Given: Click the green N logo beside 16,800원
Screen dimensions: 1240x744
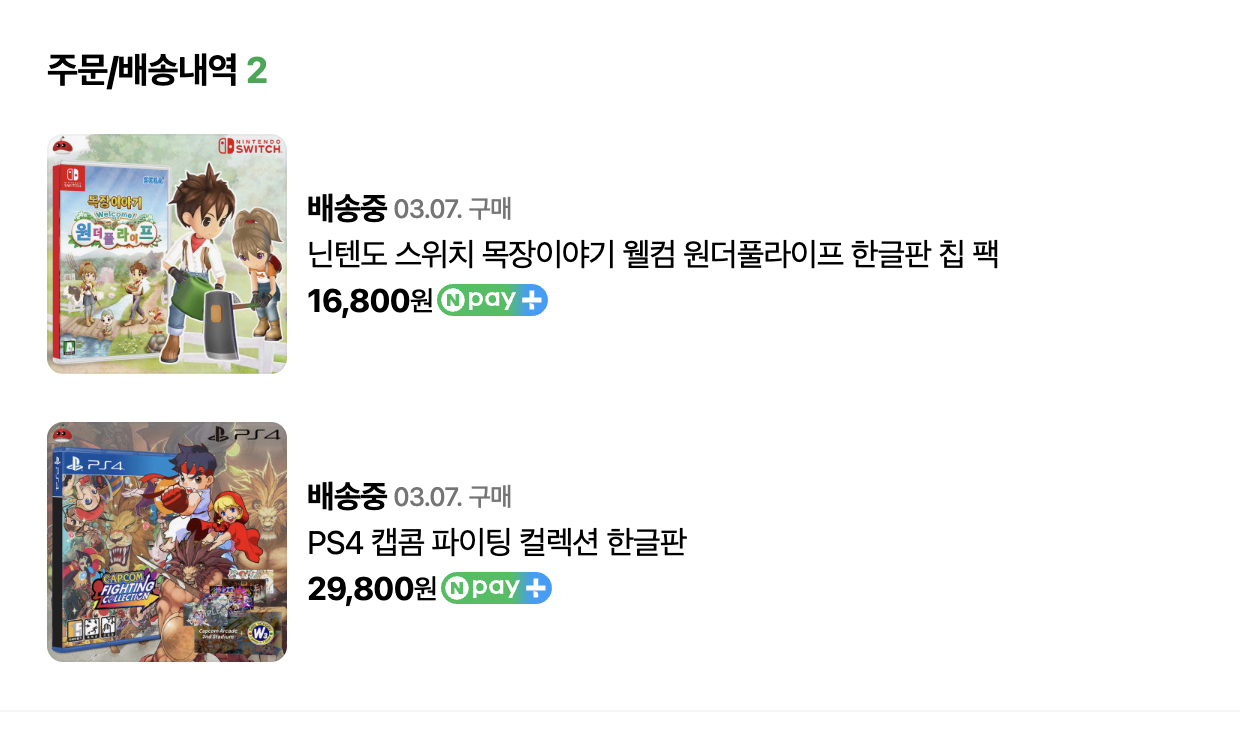Looking at the screenshot, I should [x=451, y=300].
